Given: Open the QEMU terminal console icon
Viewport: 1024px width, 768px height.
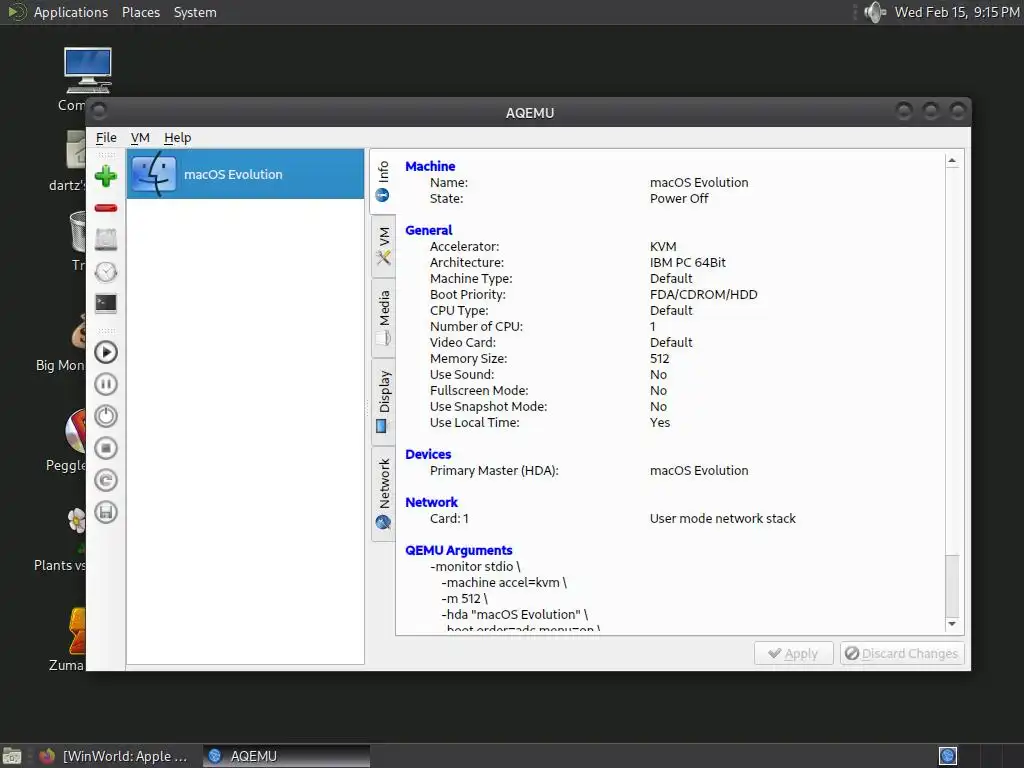Looking at the screenshot, I should point(106,304).
